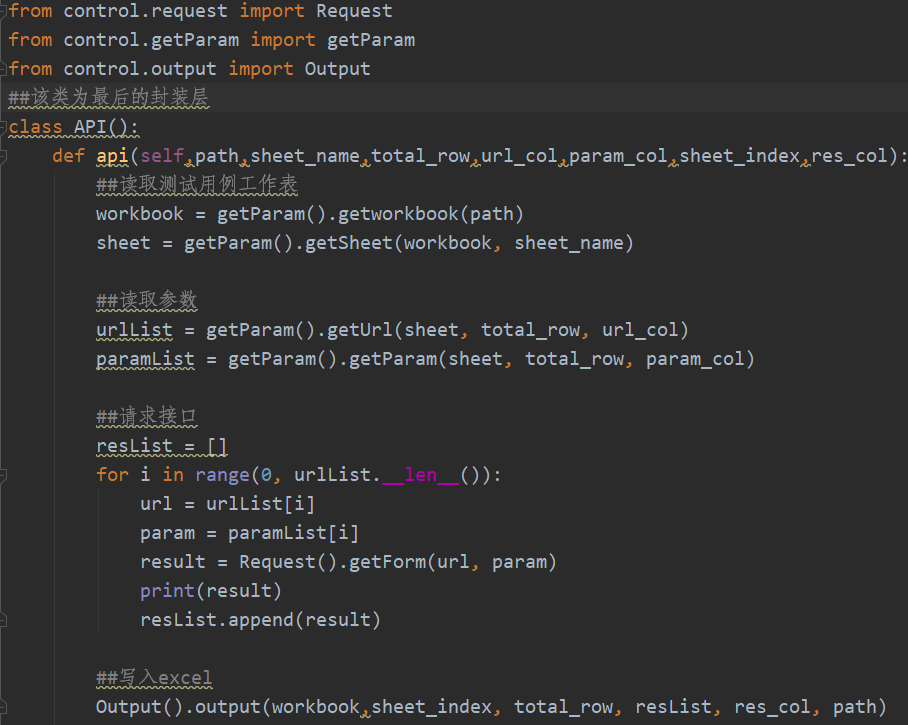Click comment ##该类为最后的封装层
Image resolution: width=908 pixels, height=725 pixels.
tap(108, 97)
